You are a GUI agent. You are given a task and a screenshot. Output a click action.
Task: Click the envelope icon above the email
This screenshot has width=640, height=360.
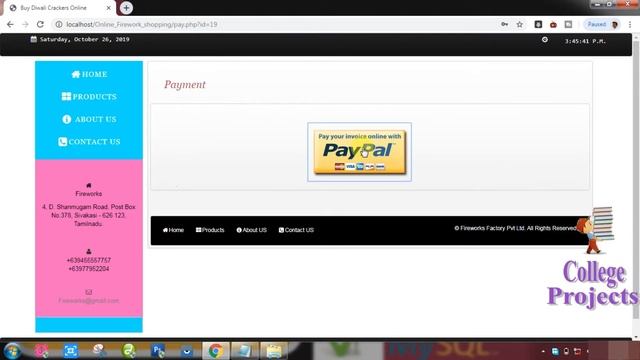click(89, 292)
